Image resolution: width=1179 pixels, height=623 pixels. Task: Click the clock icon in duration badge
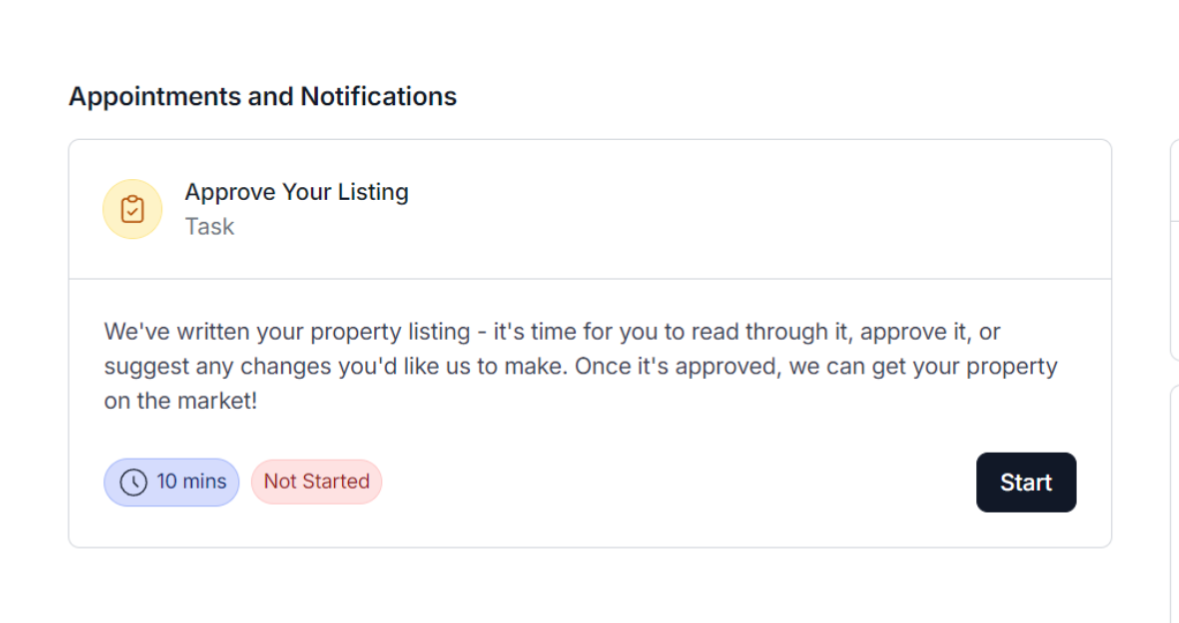click(x=134, y=482)
